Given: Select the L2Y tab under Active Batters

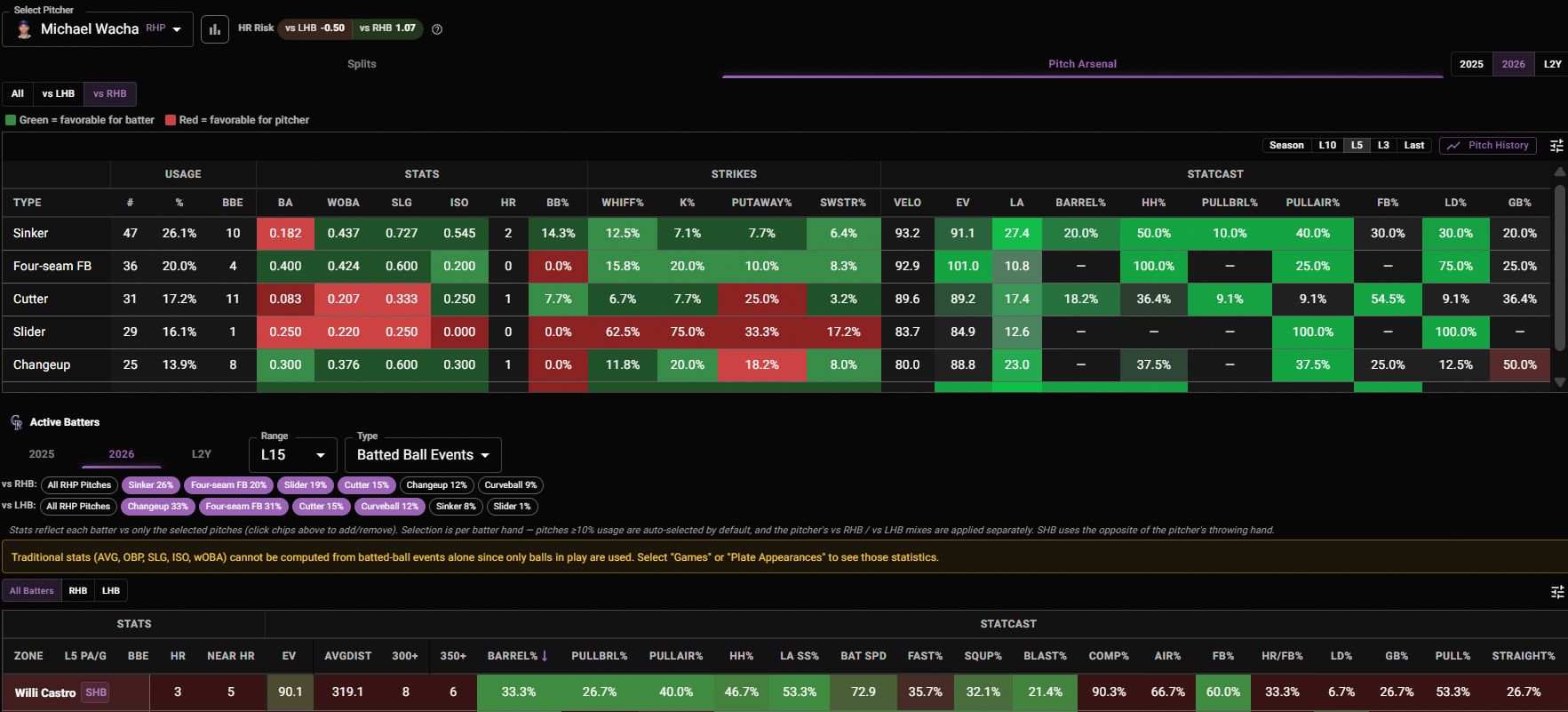Looking at the screenshot, I should tap(202, 454).
